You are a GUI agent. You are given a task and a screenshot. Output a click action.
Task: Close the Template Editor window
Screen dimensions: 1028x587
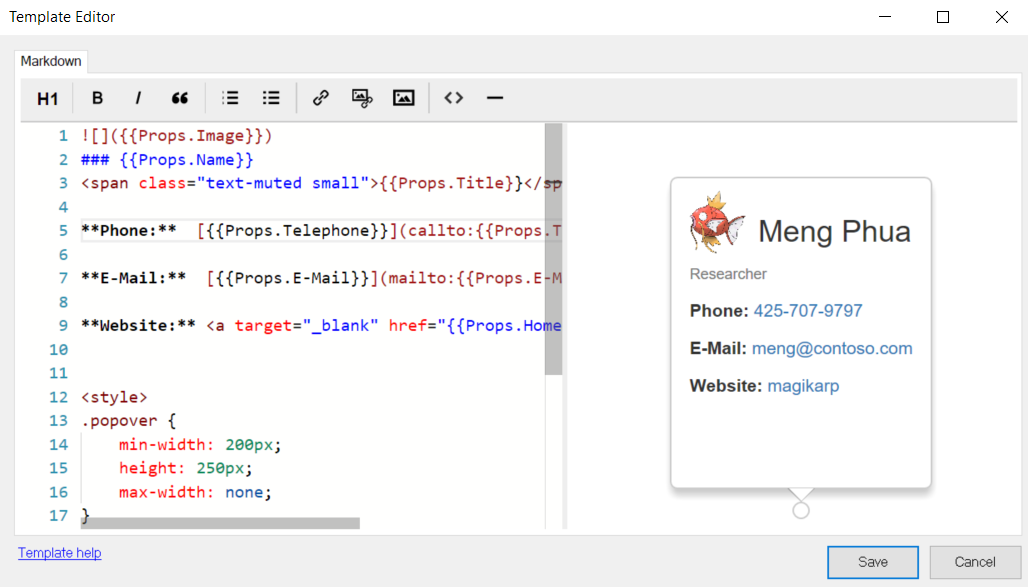pyautogui.click(x=1002, y=17)
